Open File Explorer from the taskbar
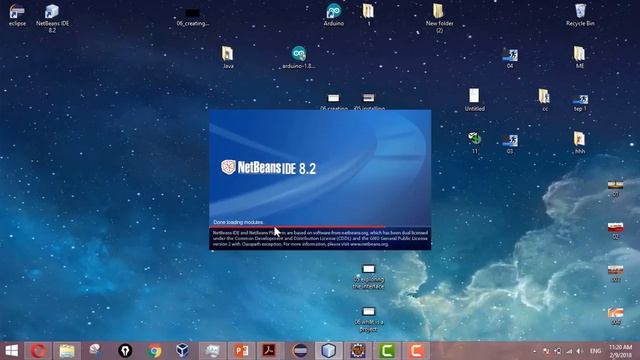The width and height of the screenshot is (640, 360). pos(67,351)
